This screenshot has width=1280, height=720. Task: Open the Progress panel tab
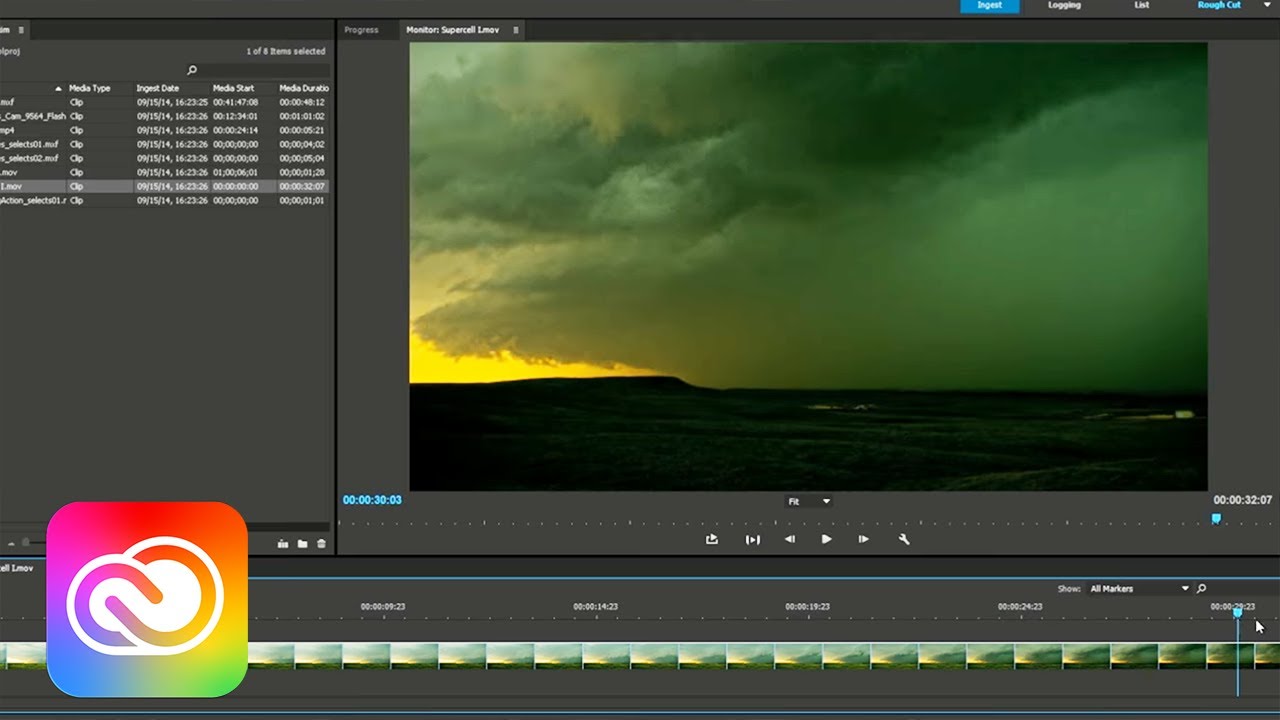[361, 30]
